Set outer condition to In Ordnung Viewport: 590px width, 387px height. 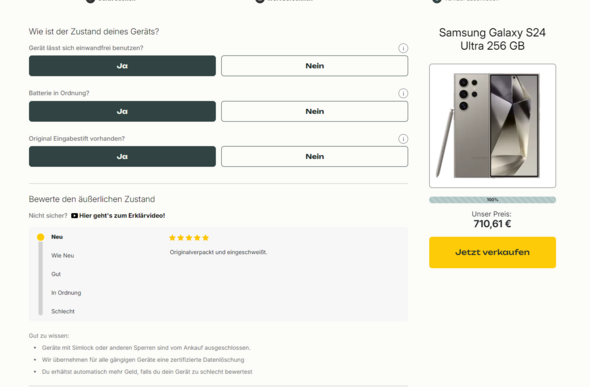pos(66,293)
